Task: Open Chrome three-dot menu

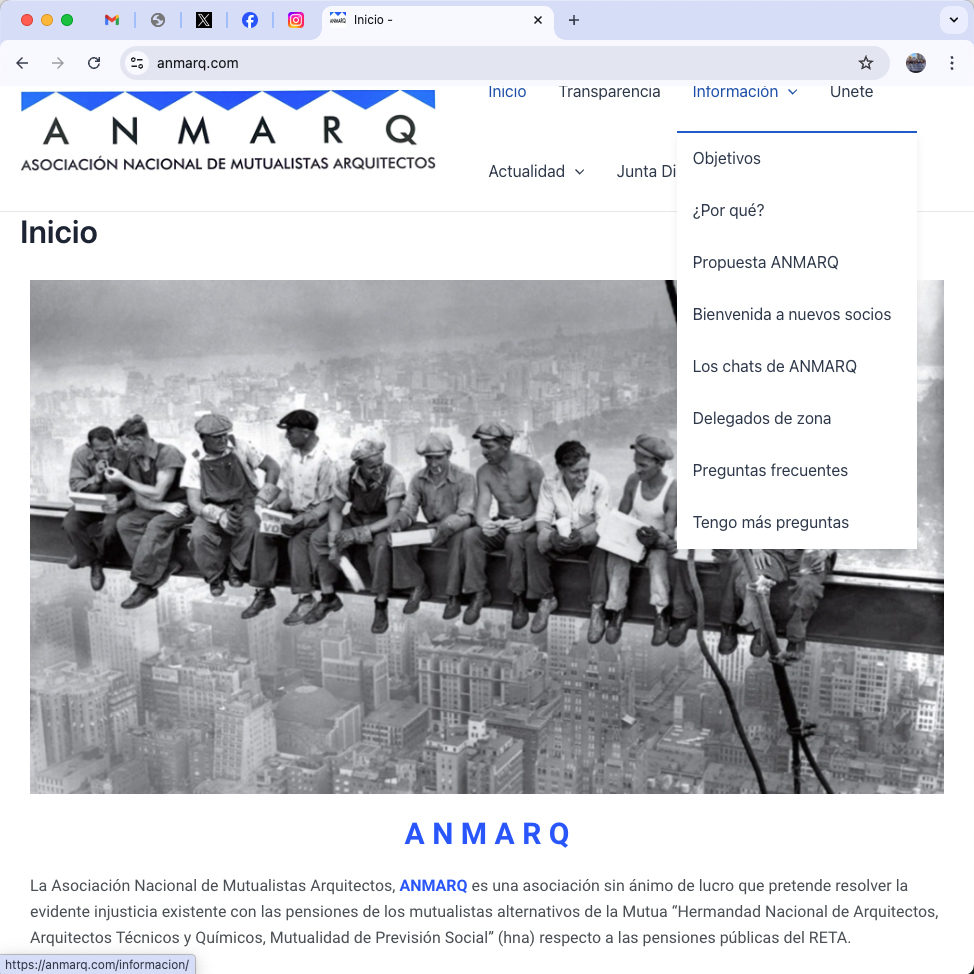Action: (x=952, y=63)
